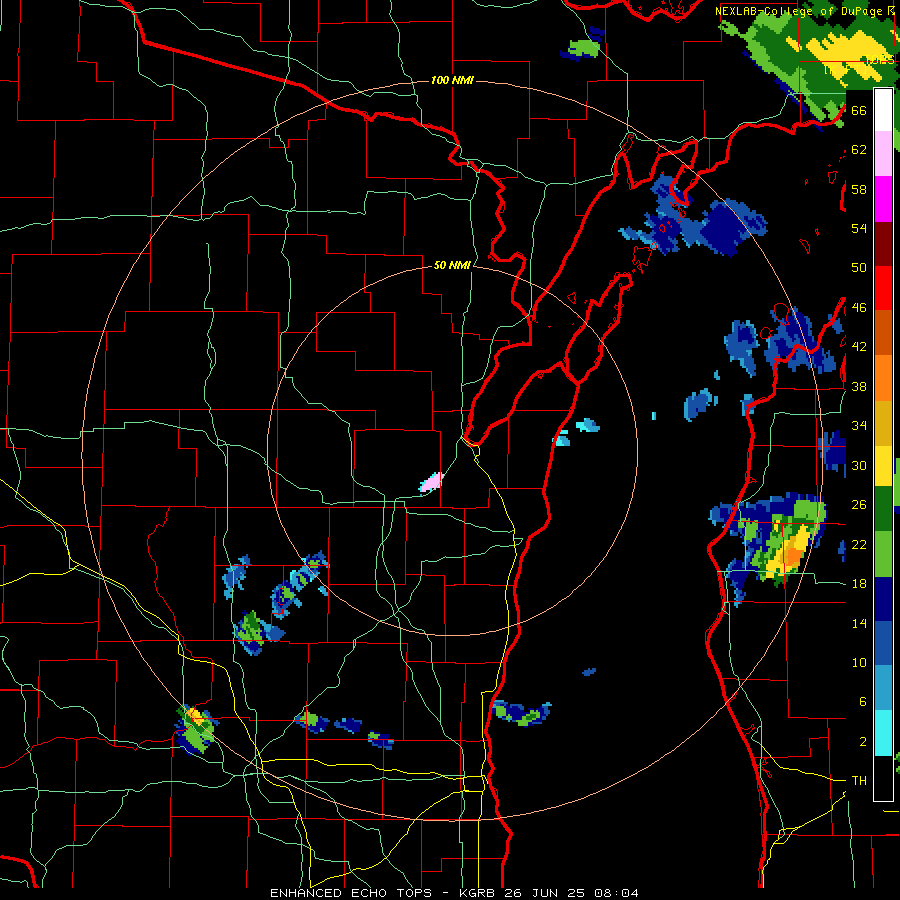Click the bright red legend swatch
Image resolution: width=900 pixels, height=900 pixels.
point(883,289)
